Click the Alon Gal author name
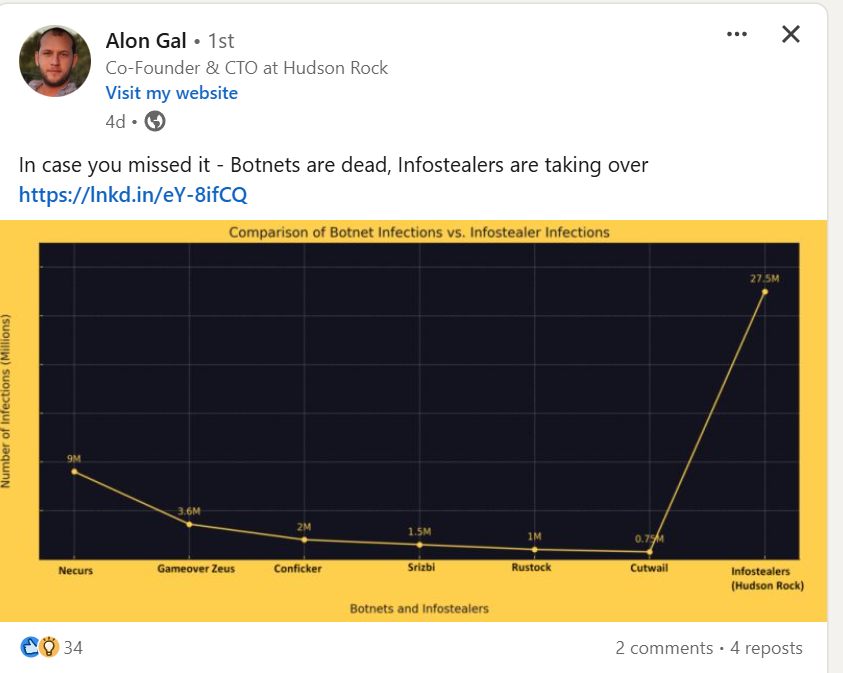Screen dimensions: 843x673 tap(146, 40)
